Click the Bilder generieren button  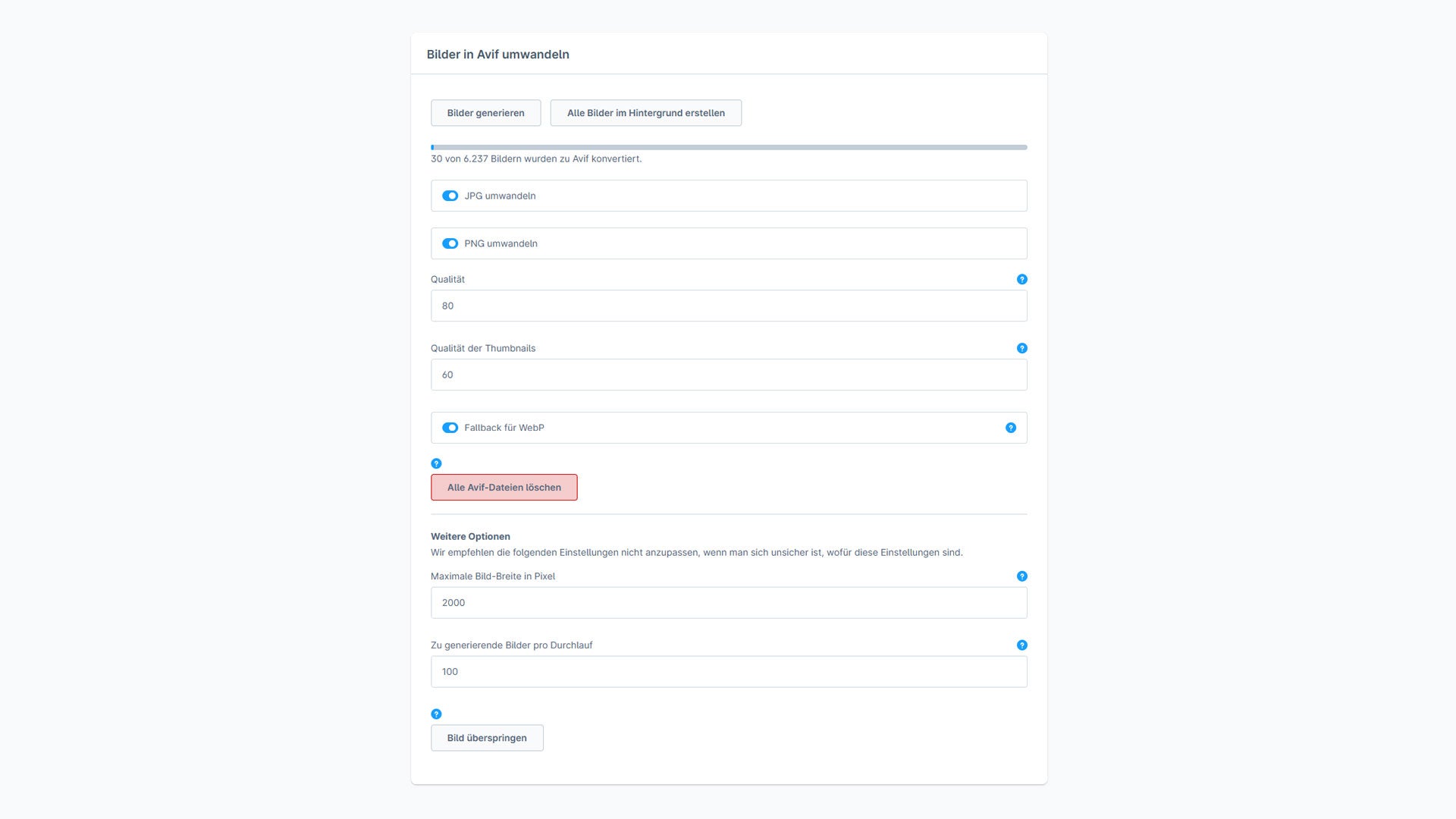[485, 113]
